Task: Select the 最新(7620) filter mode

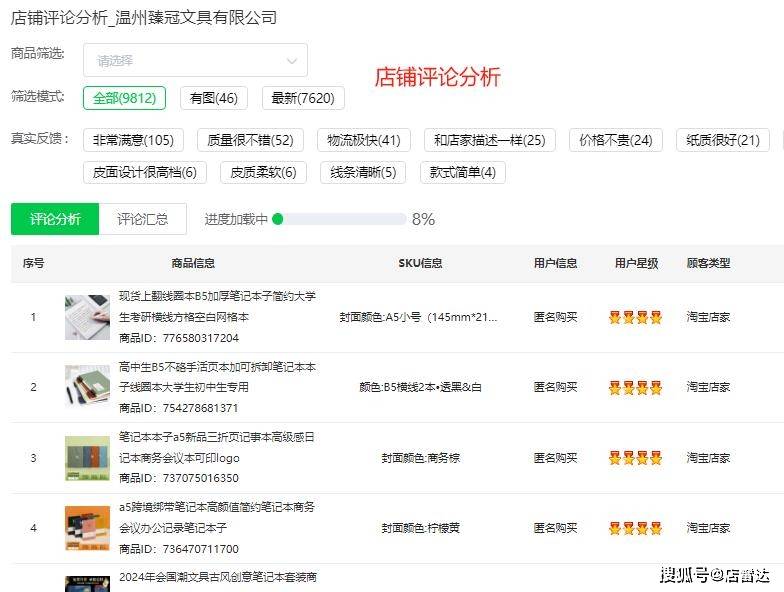Action: point(303,98)
